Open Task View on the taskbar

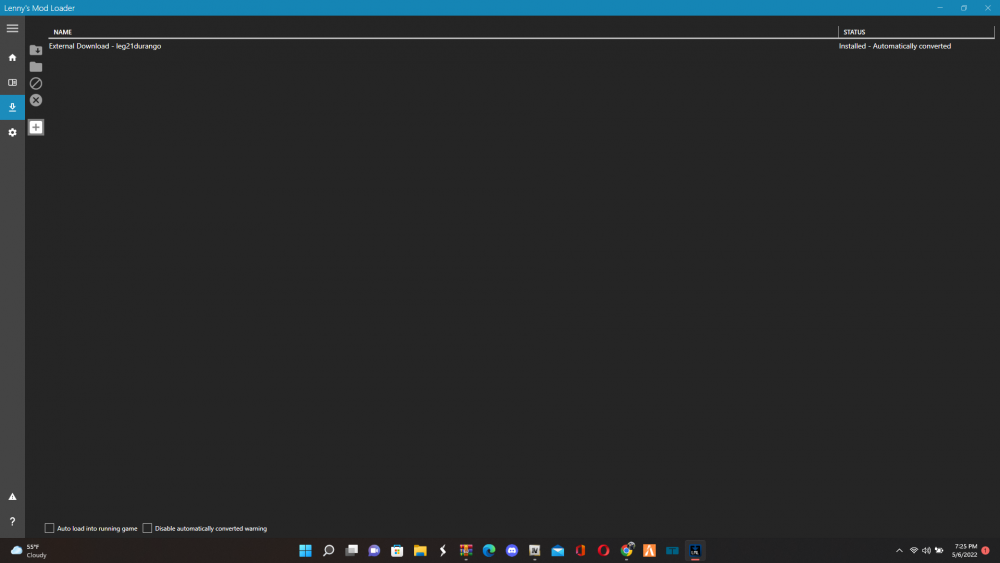click(351, 550)
